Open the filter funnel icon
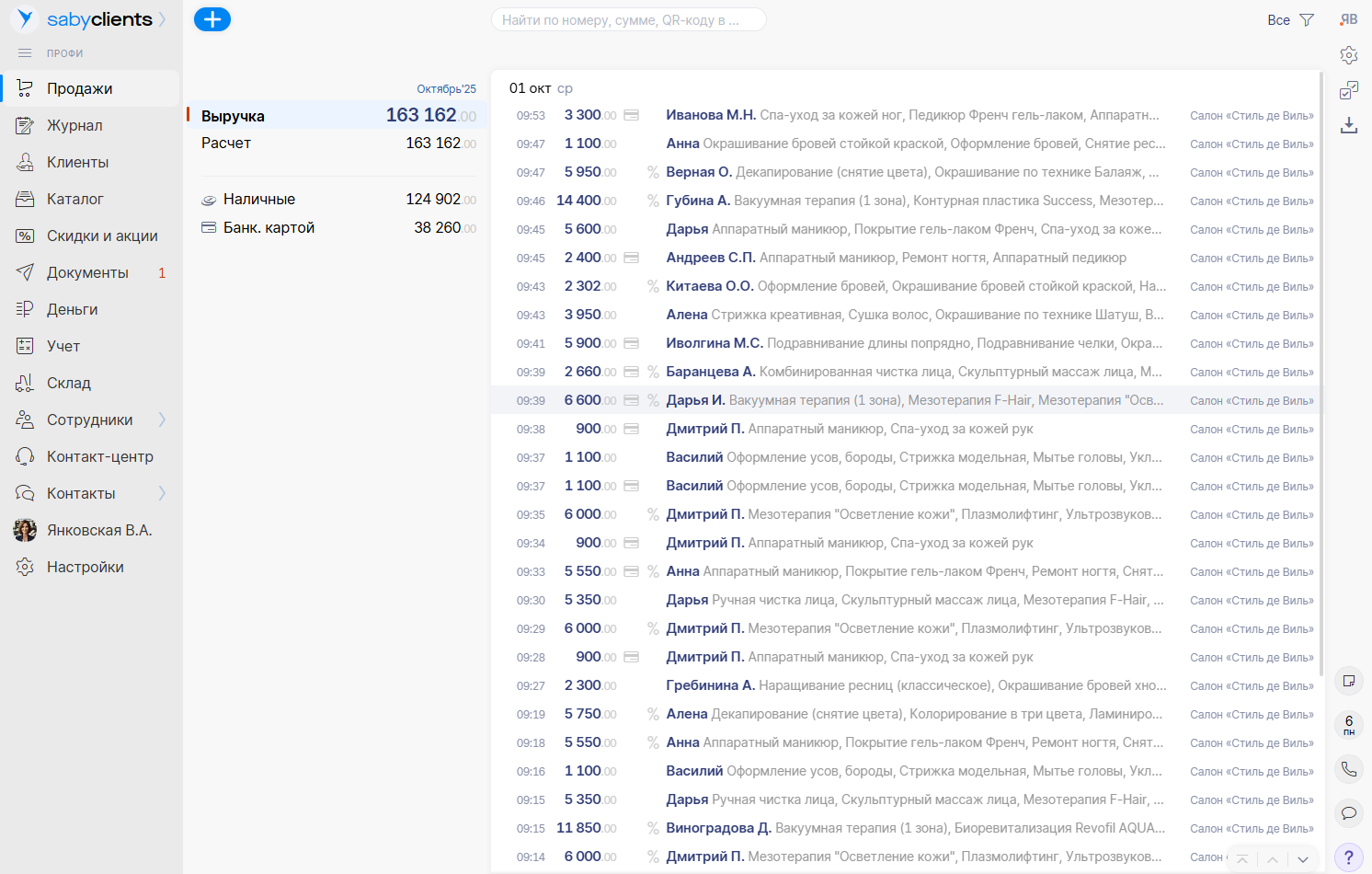This screenshot has width=1372, height=874. [1307, 20]
